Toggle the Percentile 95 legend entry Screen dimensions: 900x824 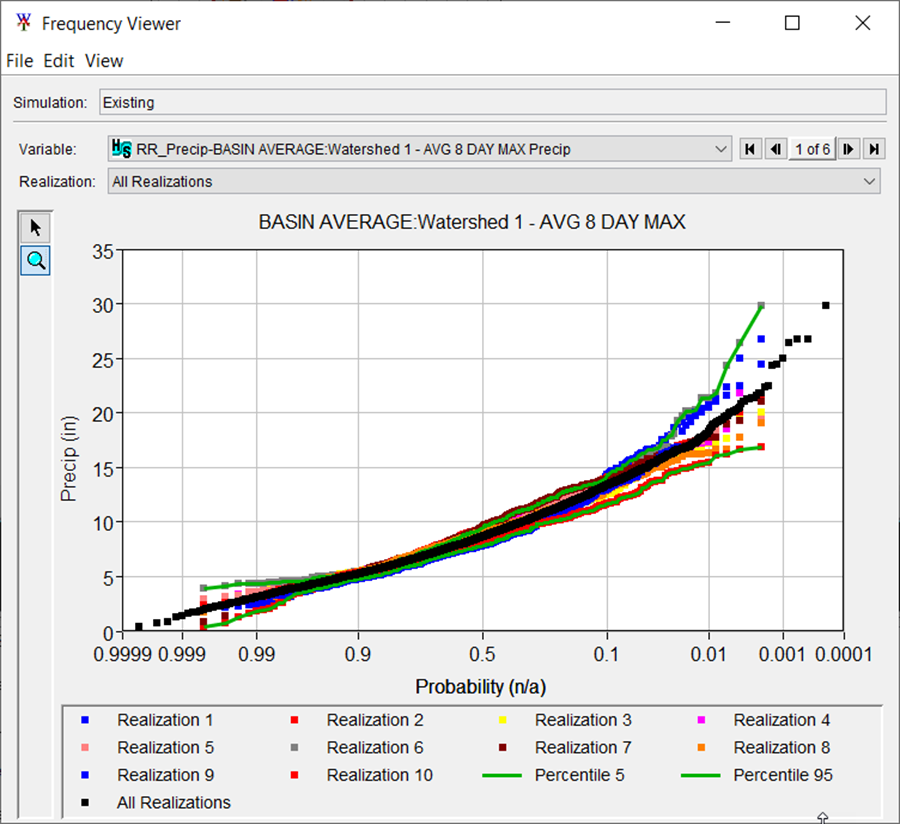point(783,775)
